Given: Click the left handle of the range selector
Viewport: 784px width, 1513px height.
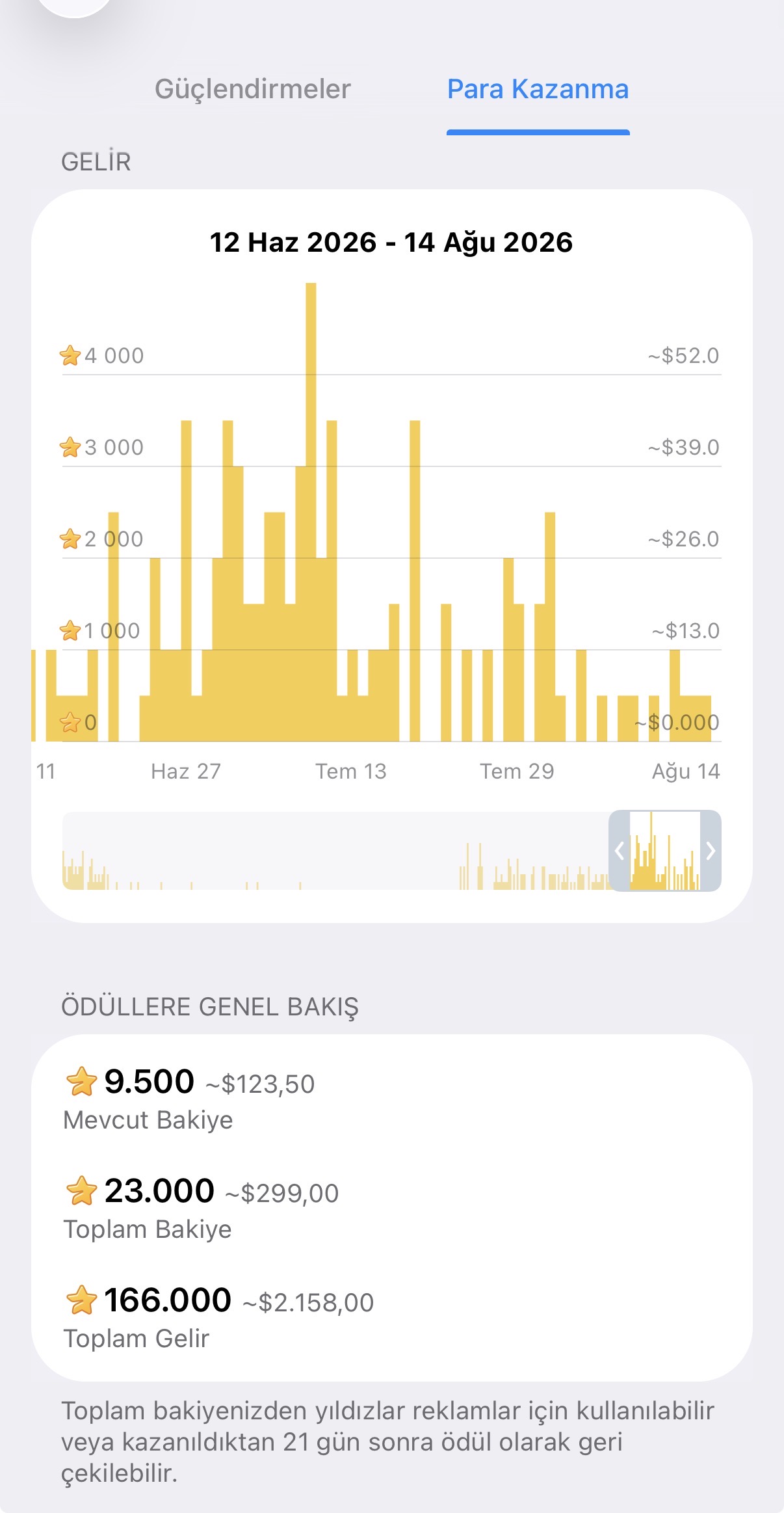Looking at the screenshot, I should click(x=620, y=850).
